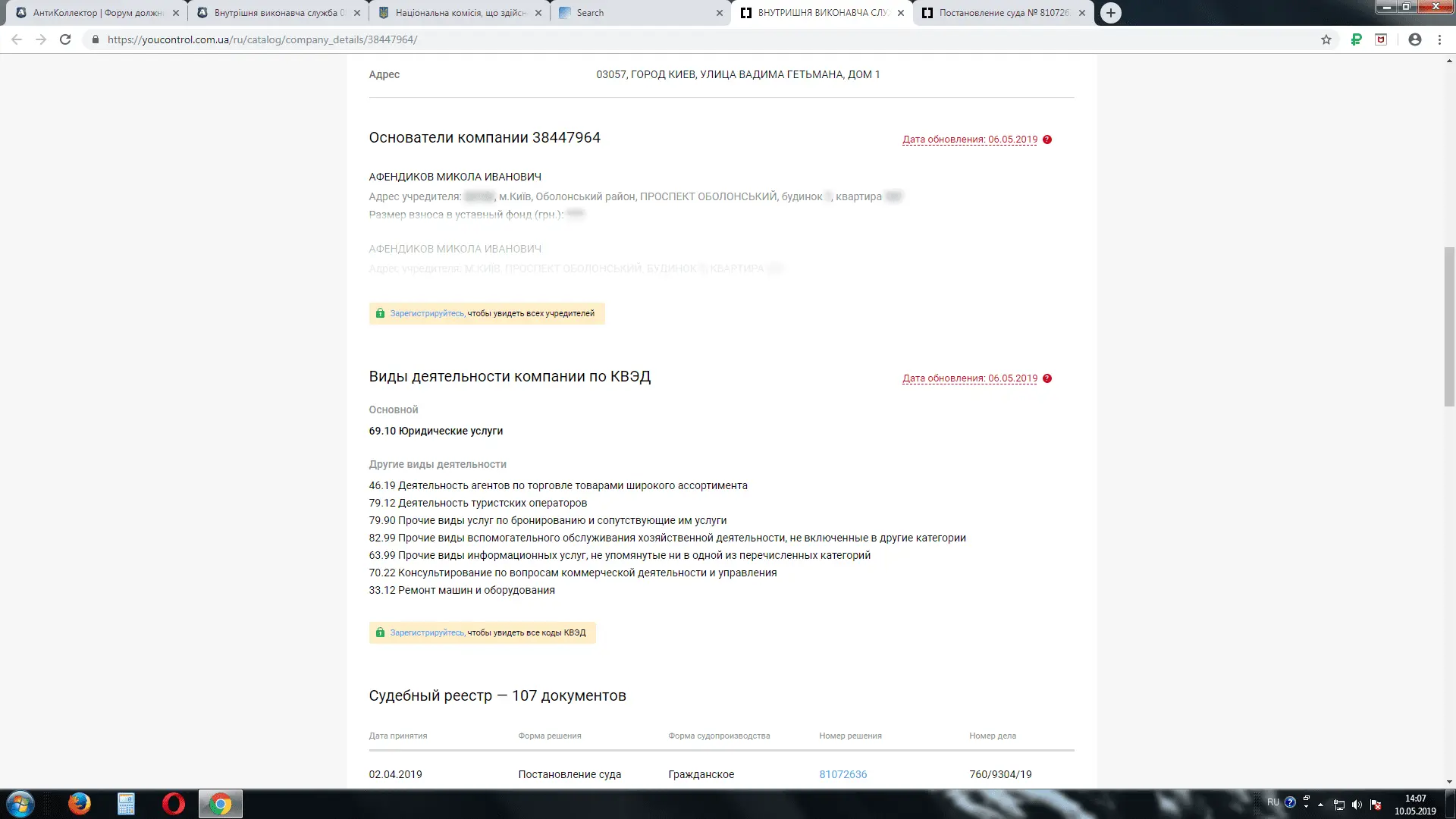Click register link to see all KVED codes
The width and height of the screenshot is (1456, 819).
(x=427, y=632)
